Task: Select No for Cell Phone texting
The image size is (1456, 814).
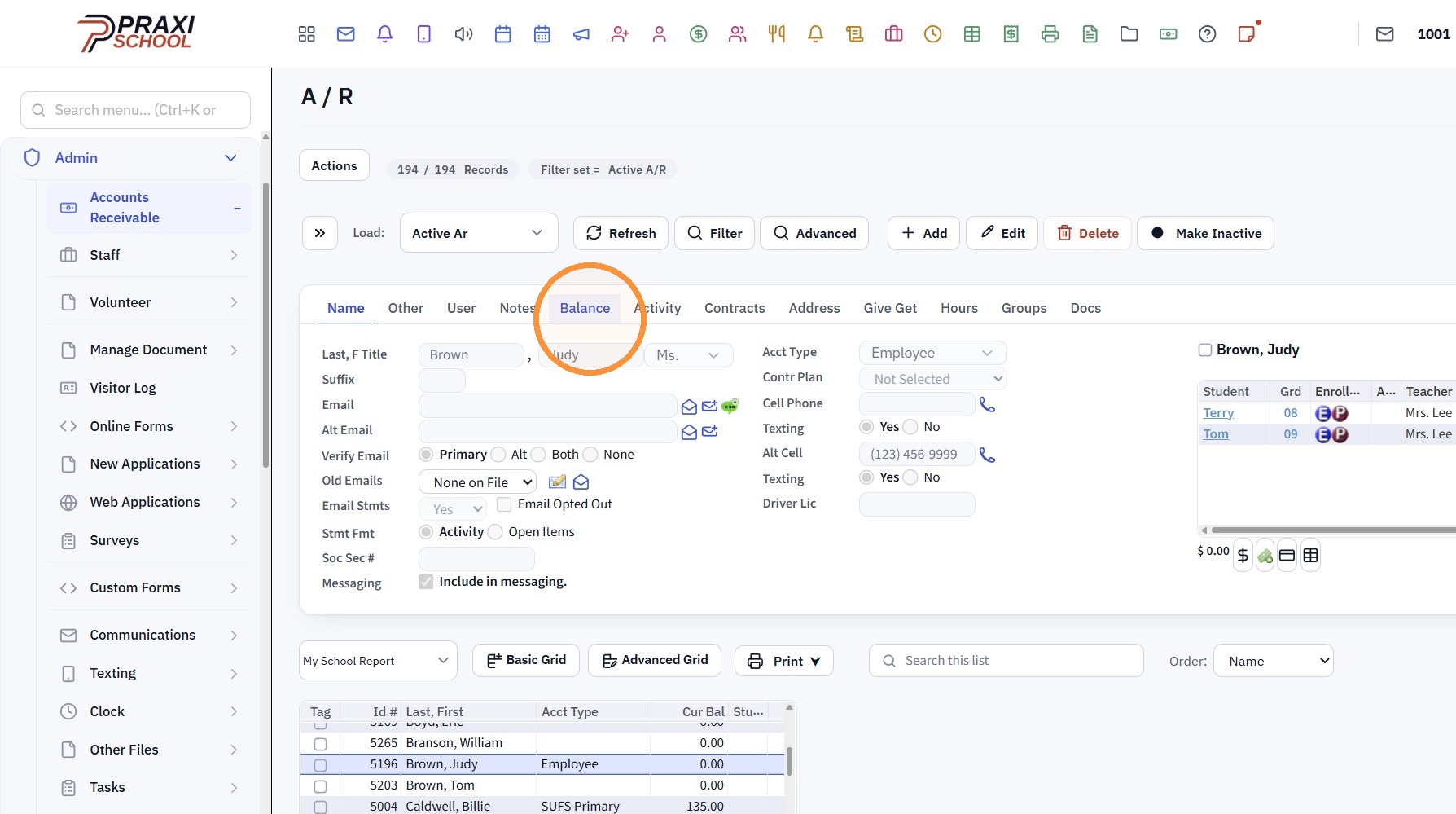Action: (910, 427)
